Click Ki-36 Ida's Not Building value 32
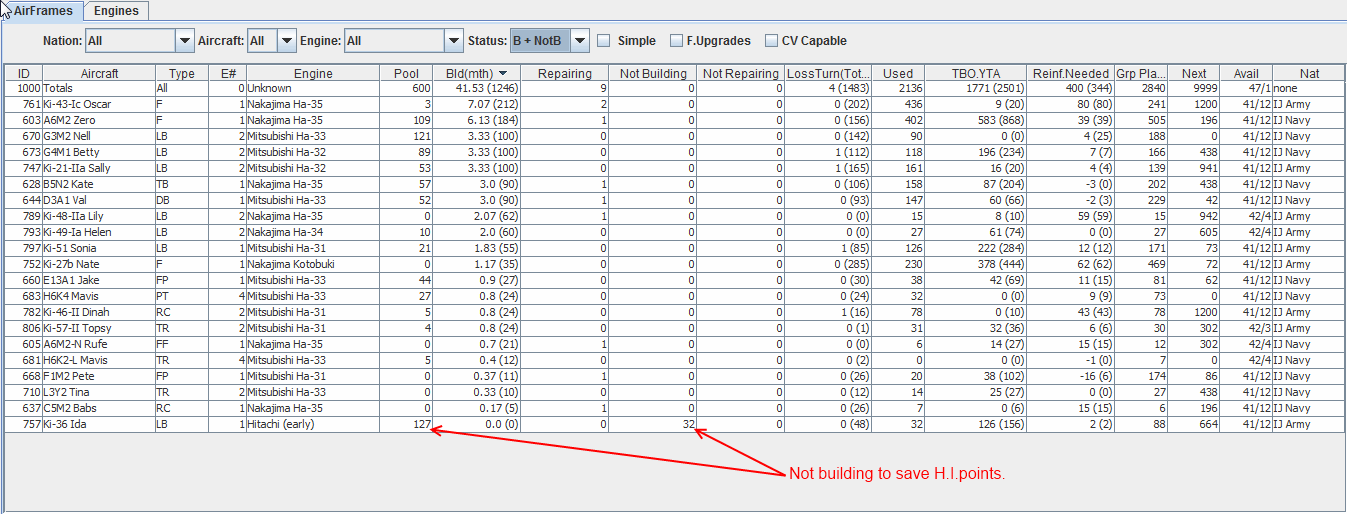 pyautogui.click(x=653, y=425)
